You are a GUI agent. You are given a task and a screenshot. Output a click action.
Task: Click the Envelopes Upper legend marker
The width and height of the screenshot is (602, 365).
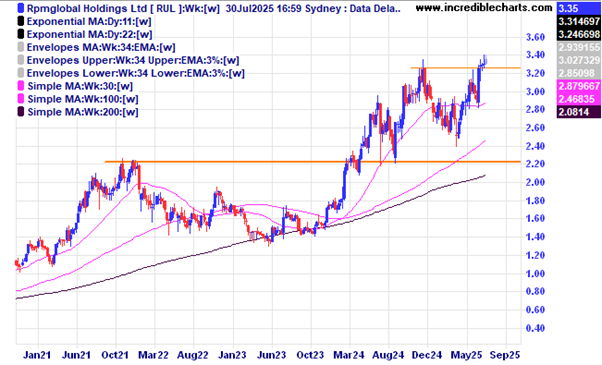pyautogui.click(x=21, y=60)
